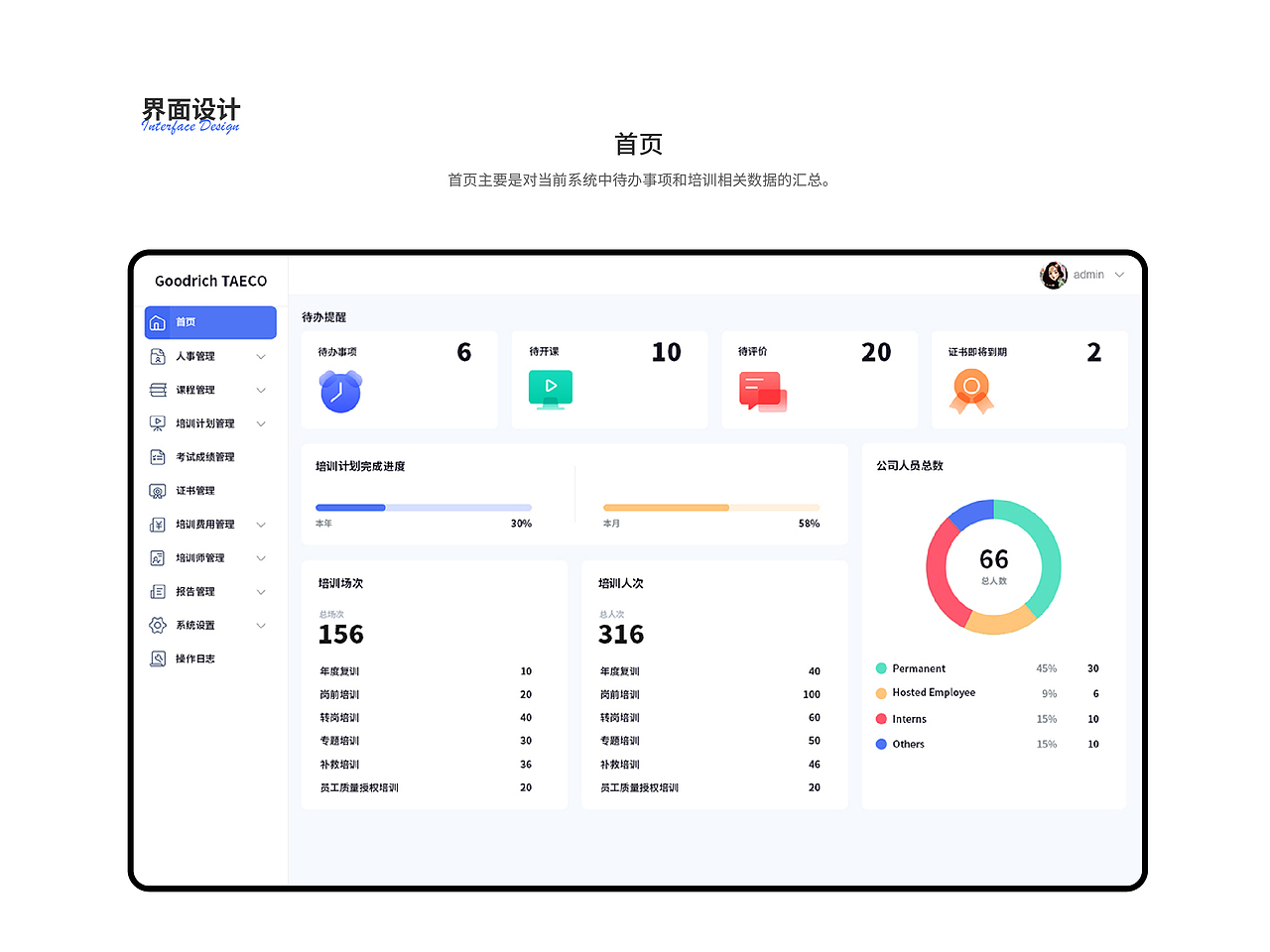Click the 培训计划管理 presentation icon
The width and height of the screenshot is (1270, 952).
pyautogui.click(x=157, y=424)
